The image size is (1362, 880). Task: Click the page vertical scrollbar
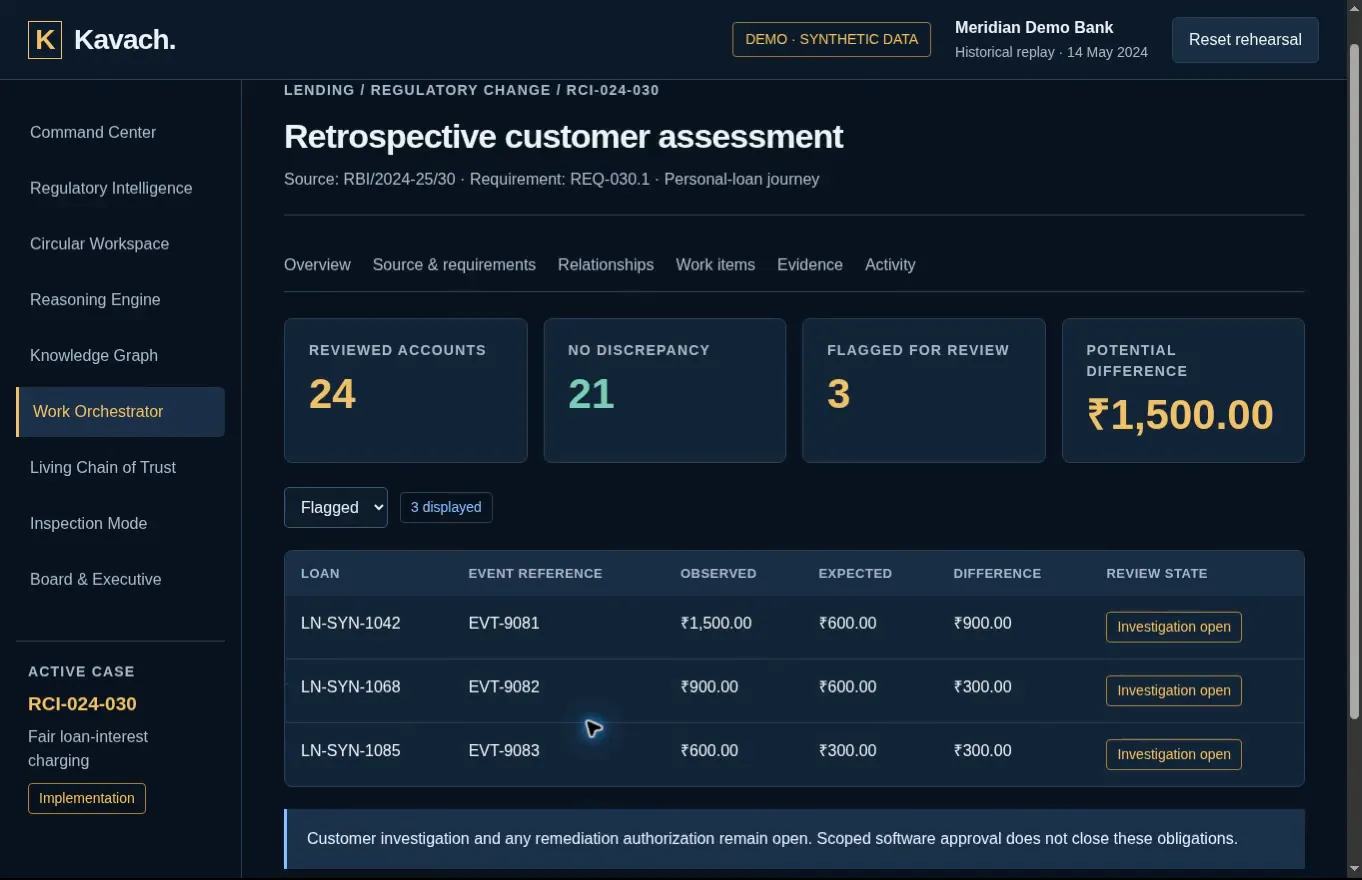point(1355,380)
